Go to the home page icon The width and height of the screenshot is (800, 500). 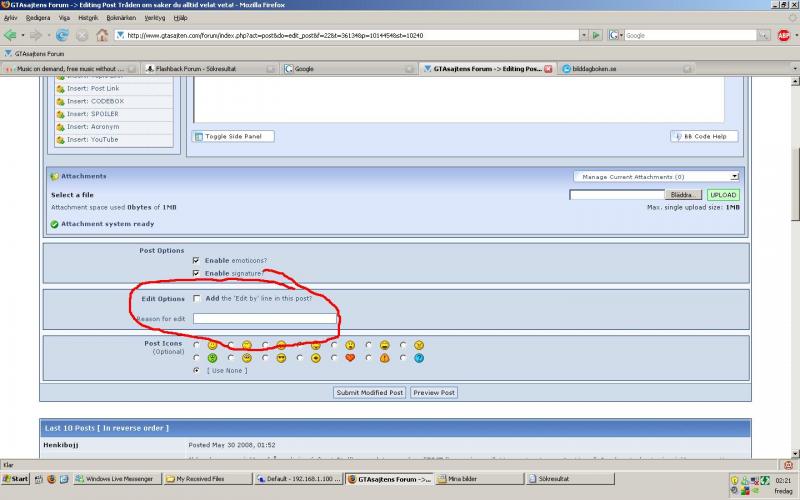[101, 35]
